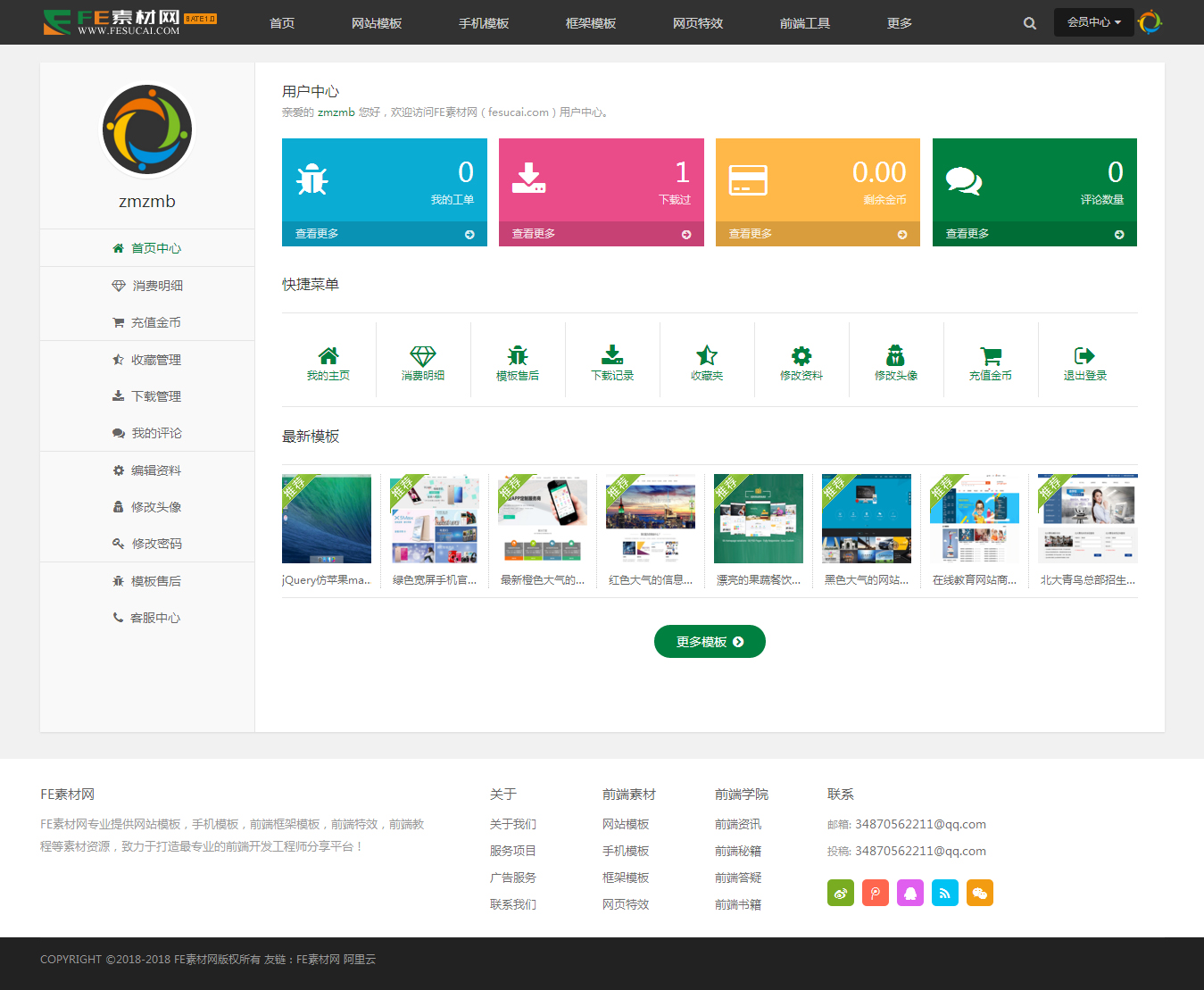The width and height of the screenshot is (1204, 990).
Task: Expand 查看更多 on the 剩余金币 card
Action: 818,234
